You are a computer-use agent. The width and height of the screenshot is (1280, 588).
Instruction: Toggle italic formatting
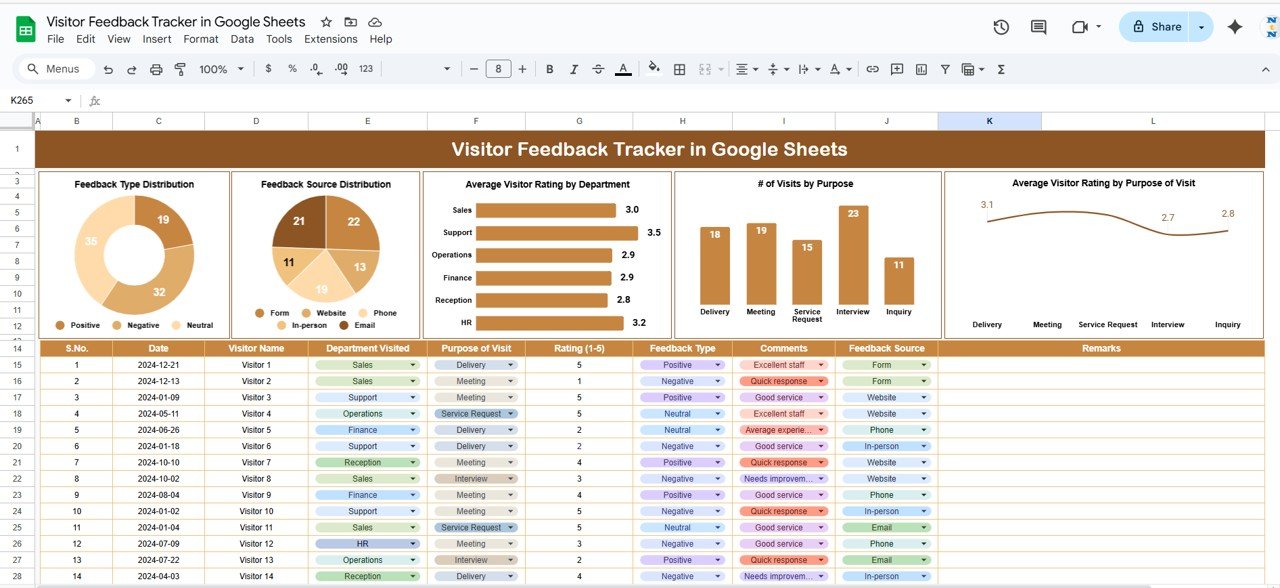(x=573, y=69)
